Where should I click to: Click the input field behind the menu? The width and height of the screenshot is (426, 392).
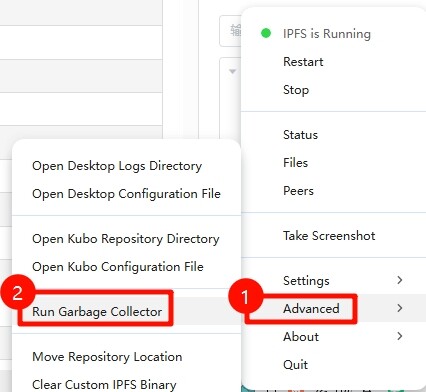click(231, 31)
